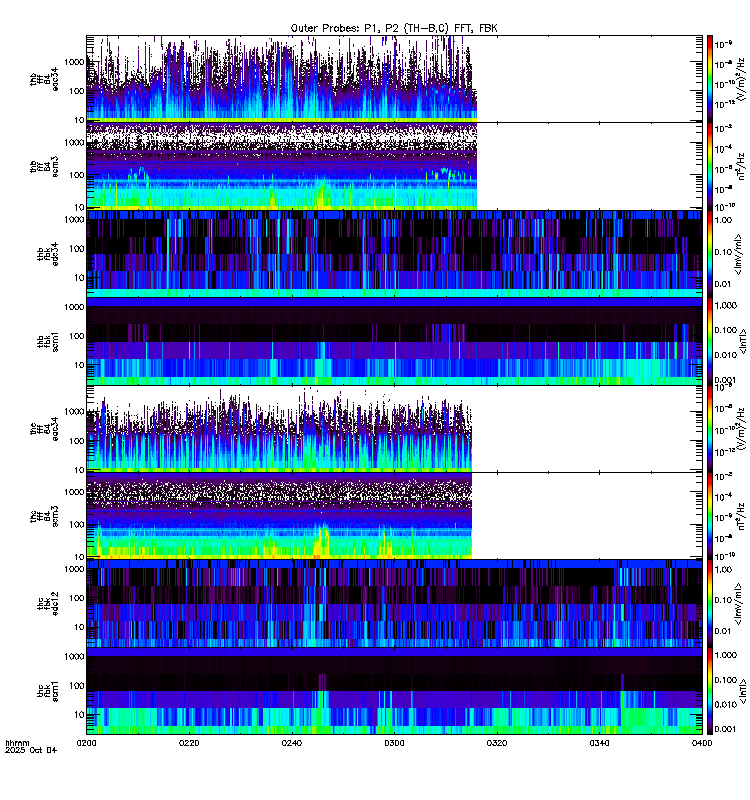This screenshot has height=800, width=750.
Task: Click inside the thc fbk scm1 filterbank panel
Action: point(394,691)
